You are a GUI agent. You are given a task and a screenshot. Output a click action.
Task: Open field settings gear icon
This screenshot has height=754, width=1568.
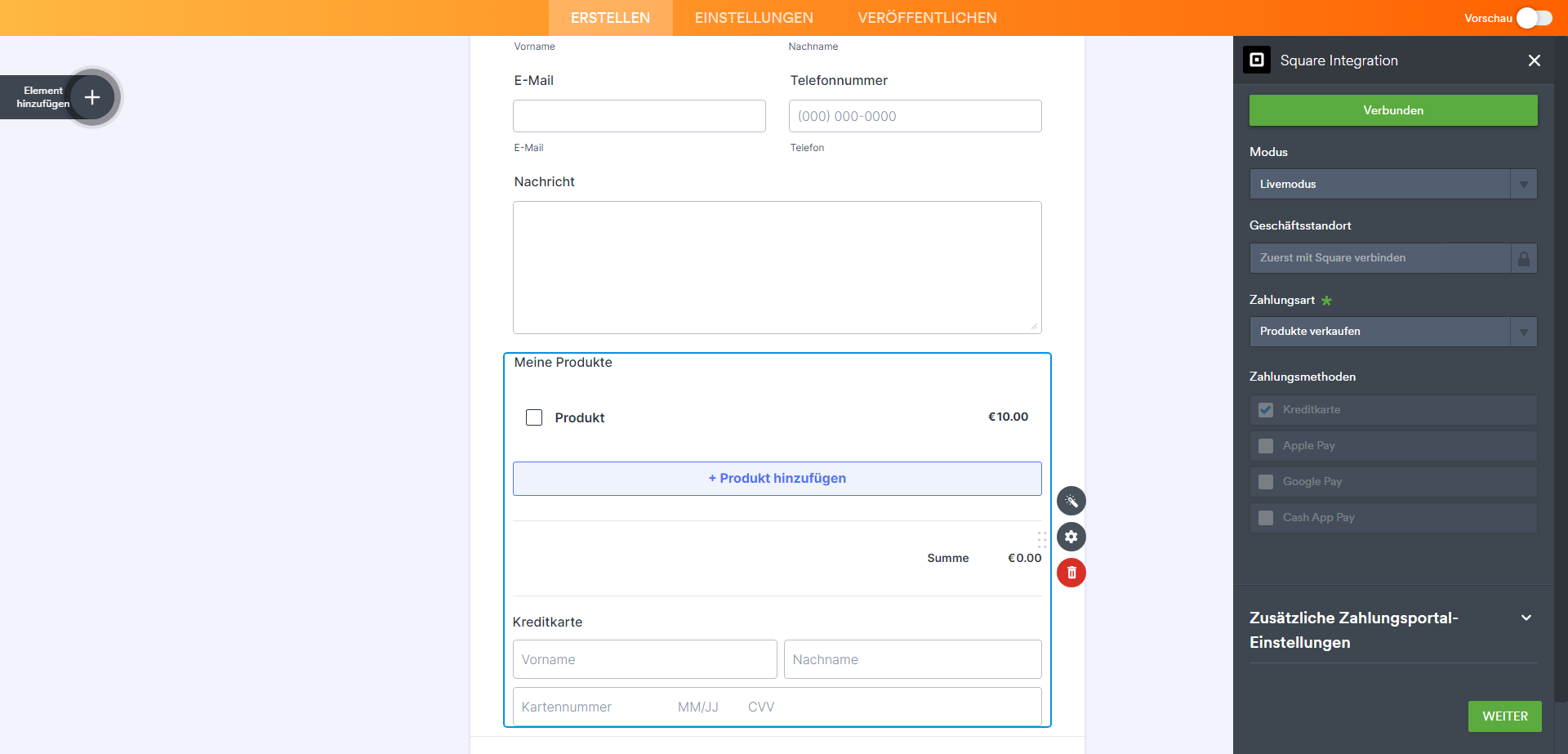[1071, 537]
